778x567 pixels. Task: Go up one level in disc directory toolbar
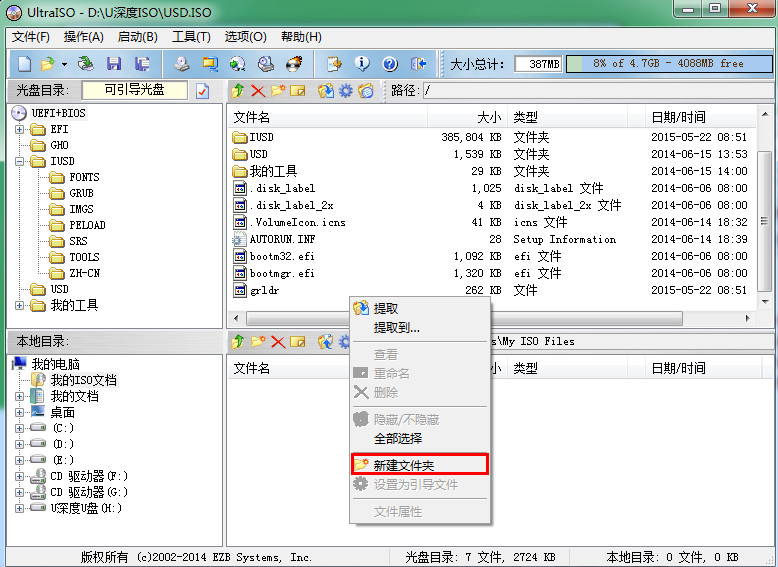238,91
